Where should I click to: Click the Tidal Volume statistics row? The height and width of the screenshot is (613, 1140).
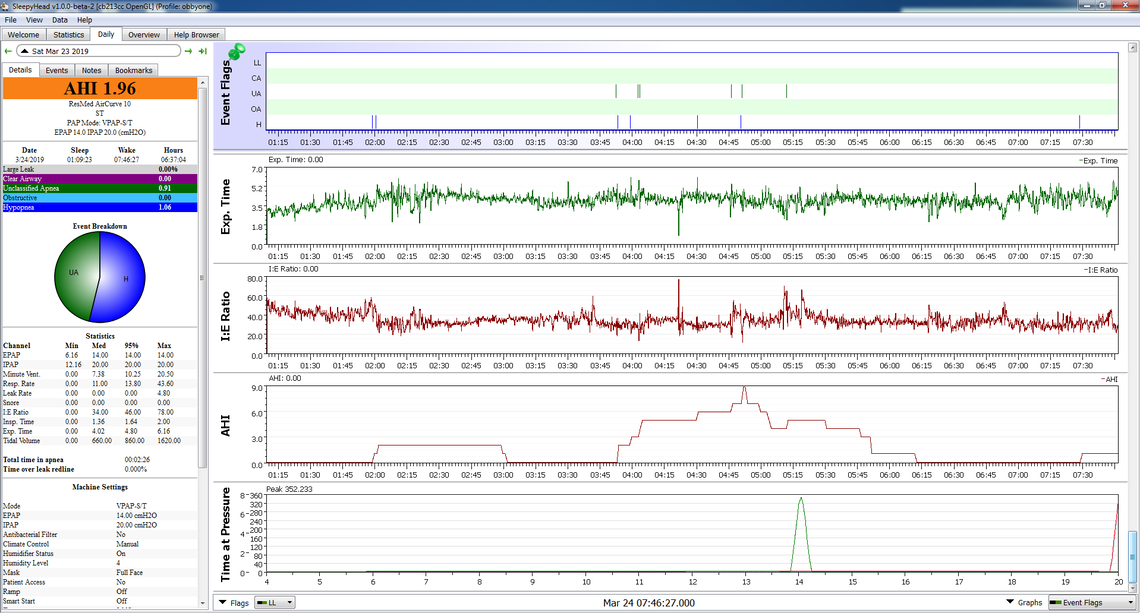[100, 440]
